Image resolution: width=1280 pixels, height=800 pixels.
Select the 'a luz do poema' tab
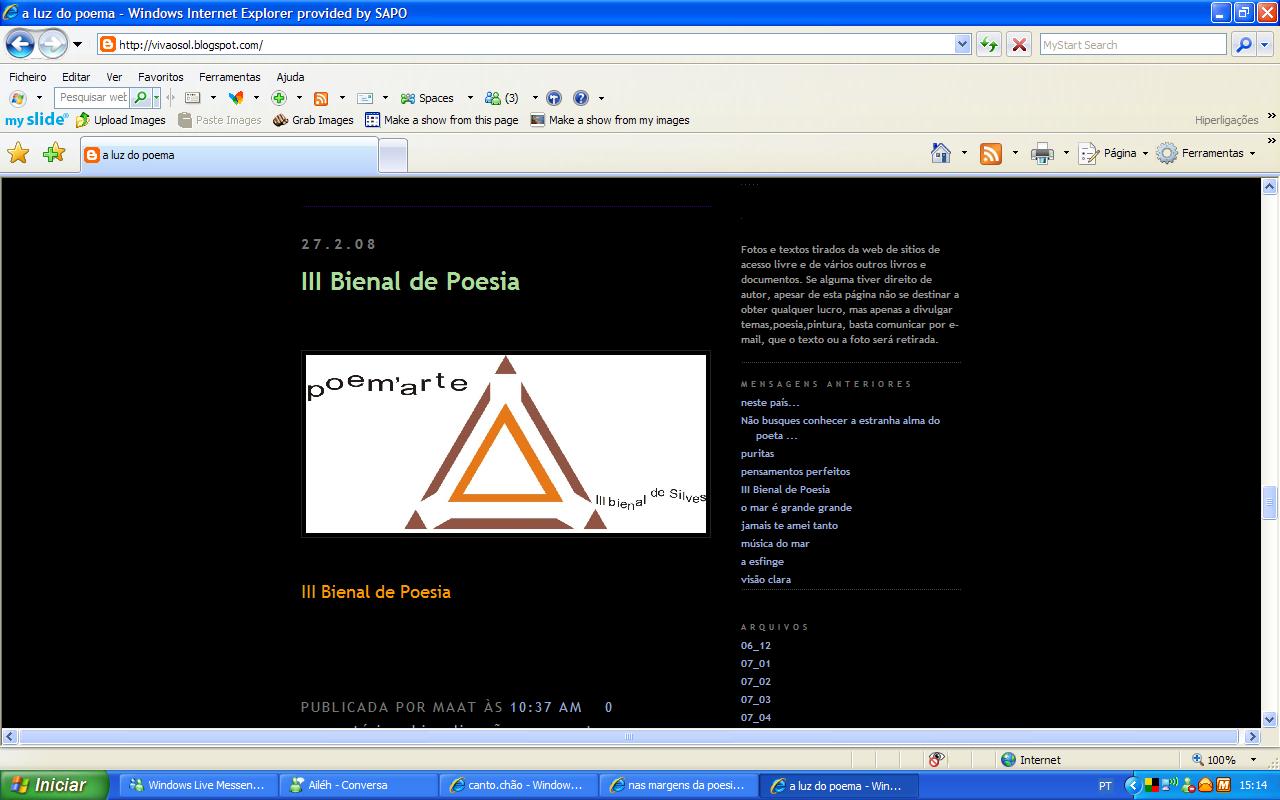click(229, 155)
